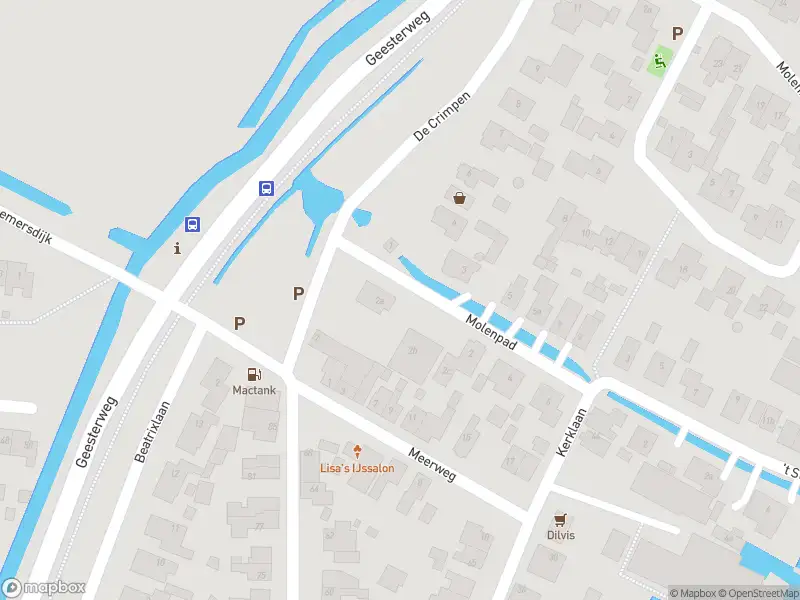Open the Mapbox logo link
This screenshot has width=800, height=600.
(x=43, y=588)
